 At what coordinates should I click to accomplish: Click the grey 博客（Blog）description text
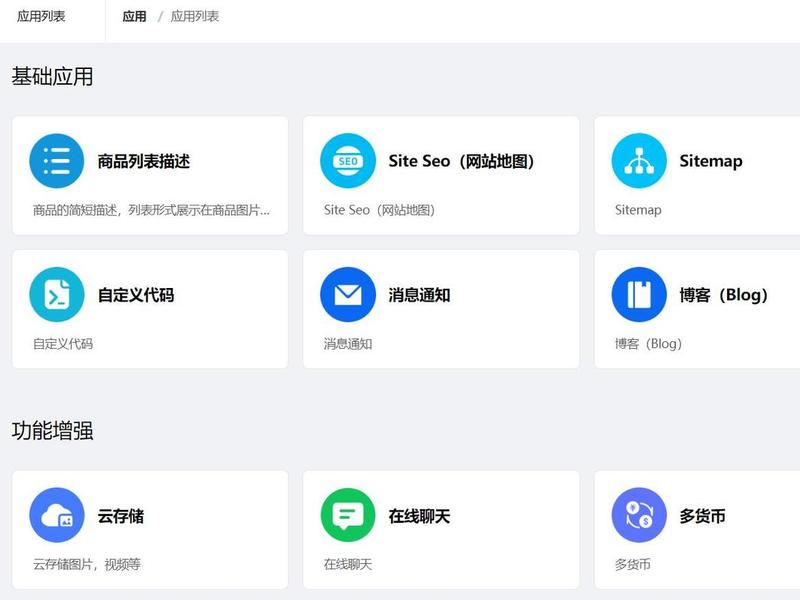click(x=648, y=344)
